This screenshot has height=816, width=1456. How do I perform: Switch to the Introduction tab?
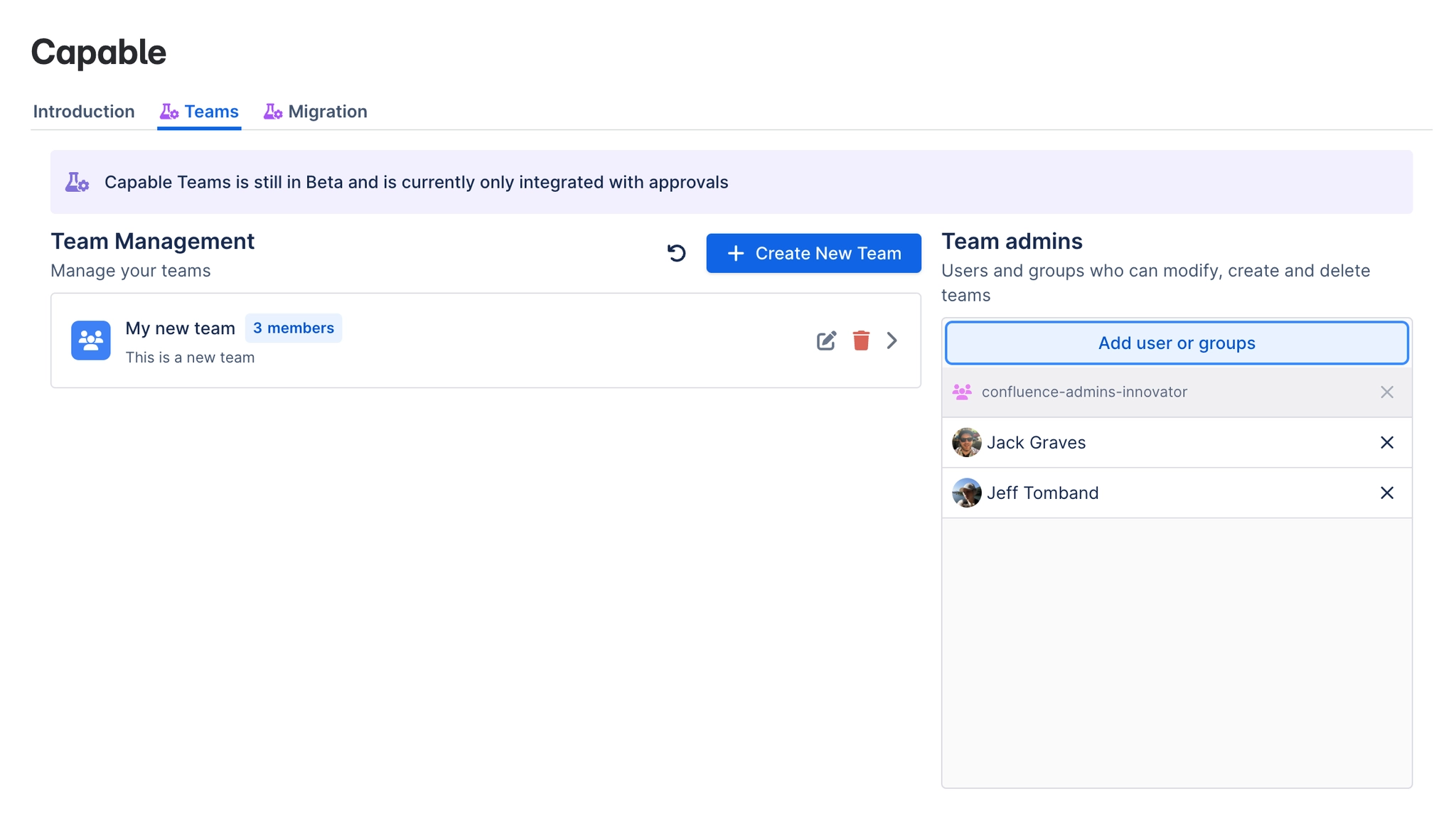pyautogui.click(x=83, y=111)
